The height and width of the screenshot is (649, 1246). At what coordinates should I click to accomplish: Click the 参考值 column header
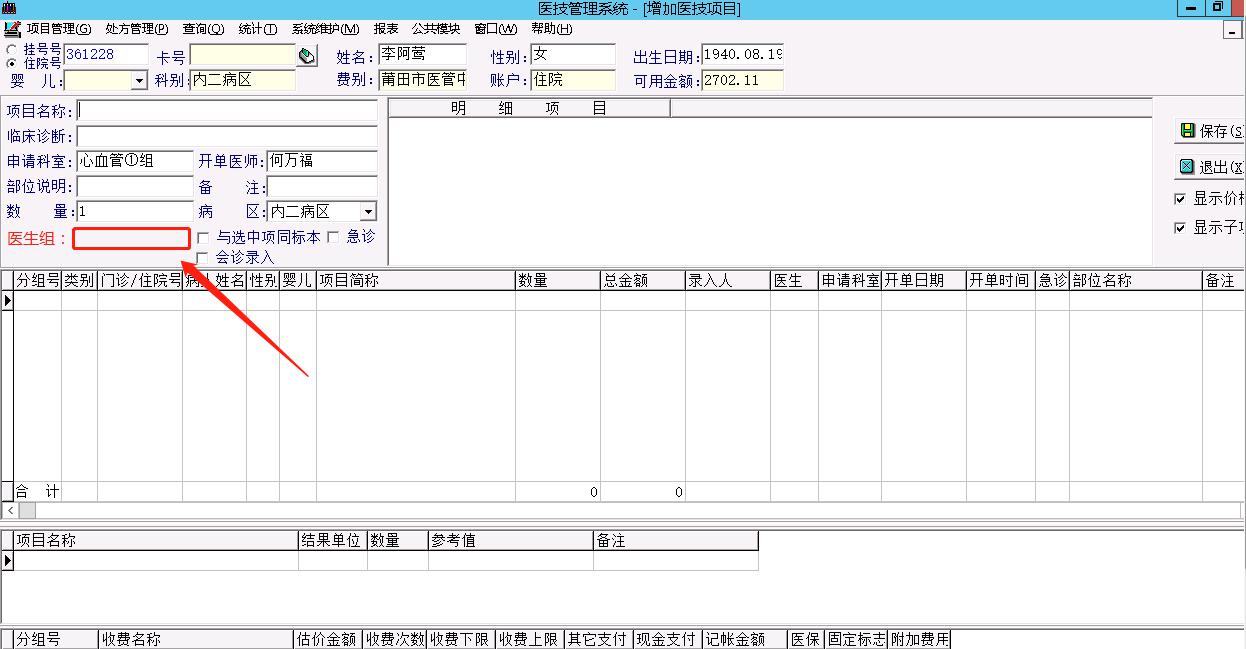511,541
